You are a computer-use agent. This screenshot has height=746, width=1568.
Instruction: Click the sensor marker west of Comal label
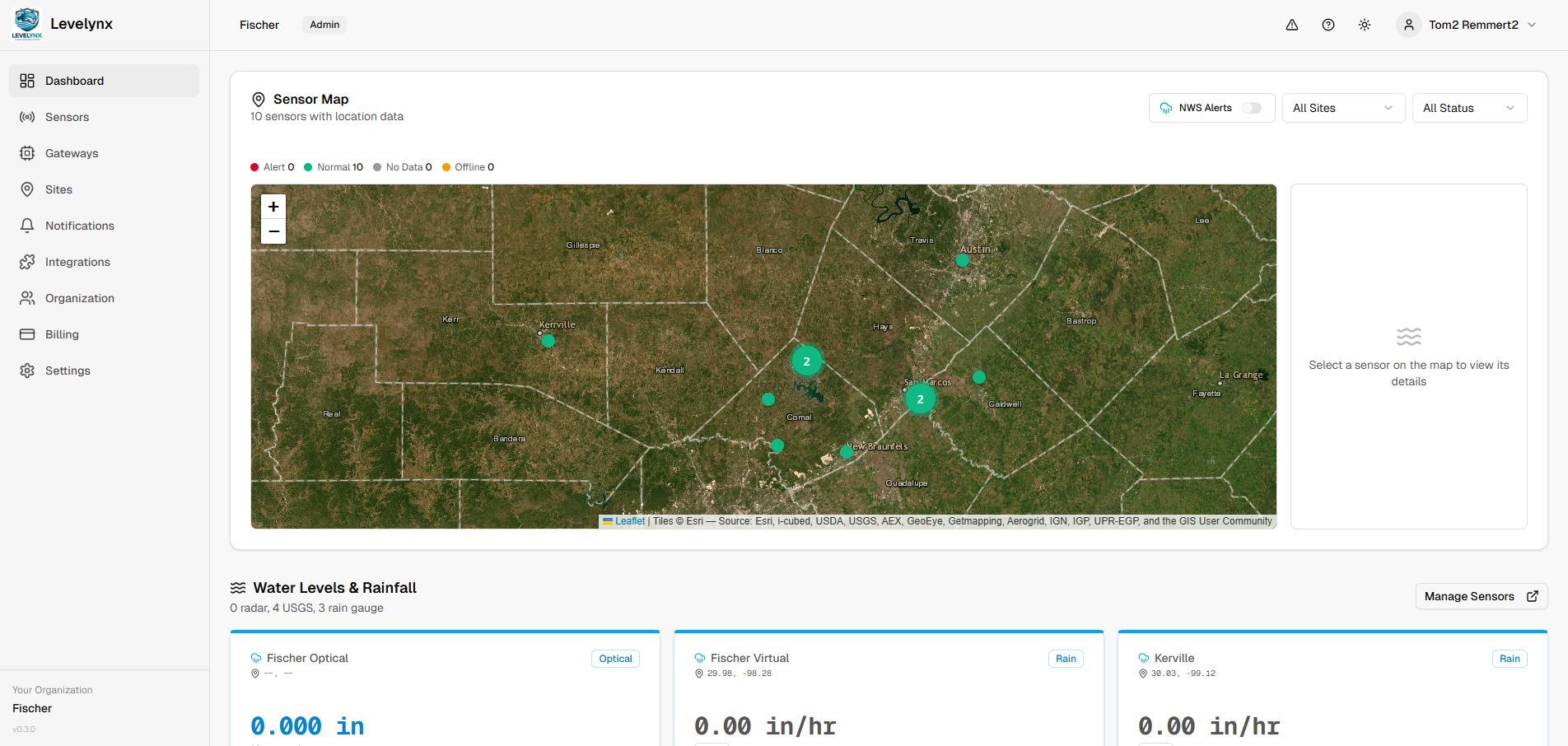[x=768, y=399]
